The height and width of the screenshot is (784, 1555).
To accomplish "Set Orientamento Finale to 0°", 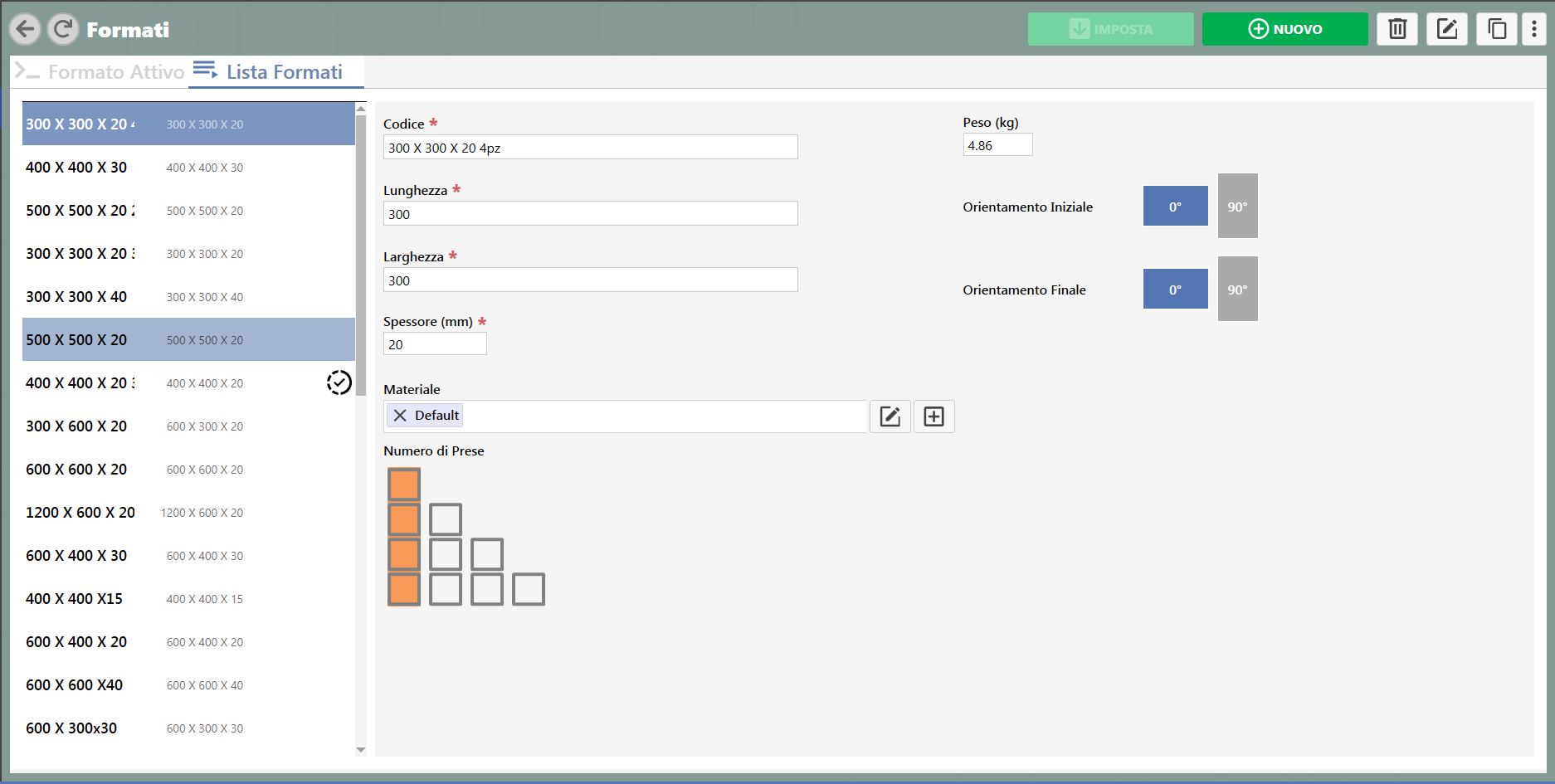I will (1175, 289).
